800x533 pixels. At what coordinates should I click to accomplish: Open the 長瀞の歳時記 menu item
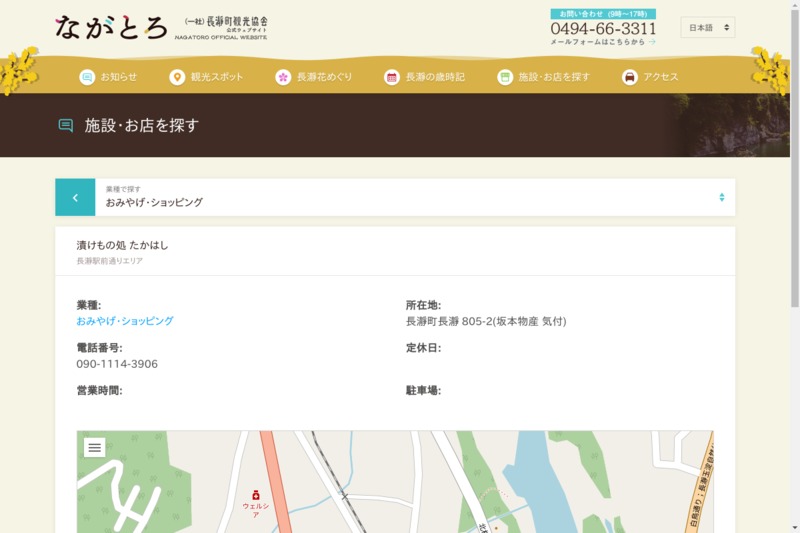(x=435, y=77)
